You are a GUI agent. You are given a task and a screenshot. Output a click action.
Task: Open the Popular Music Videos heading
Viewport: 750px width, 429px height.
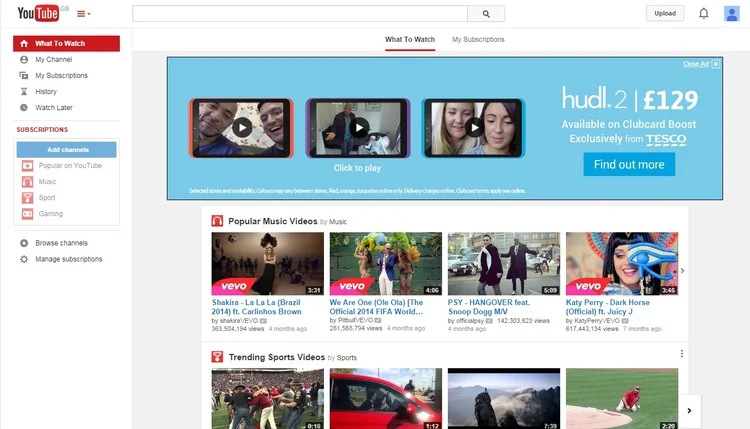(x=273, y=221)
